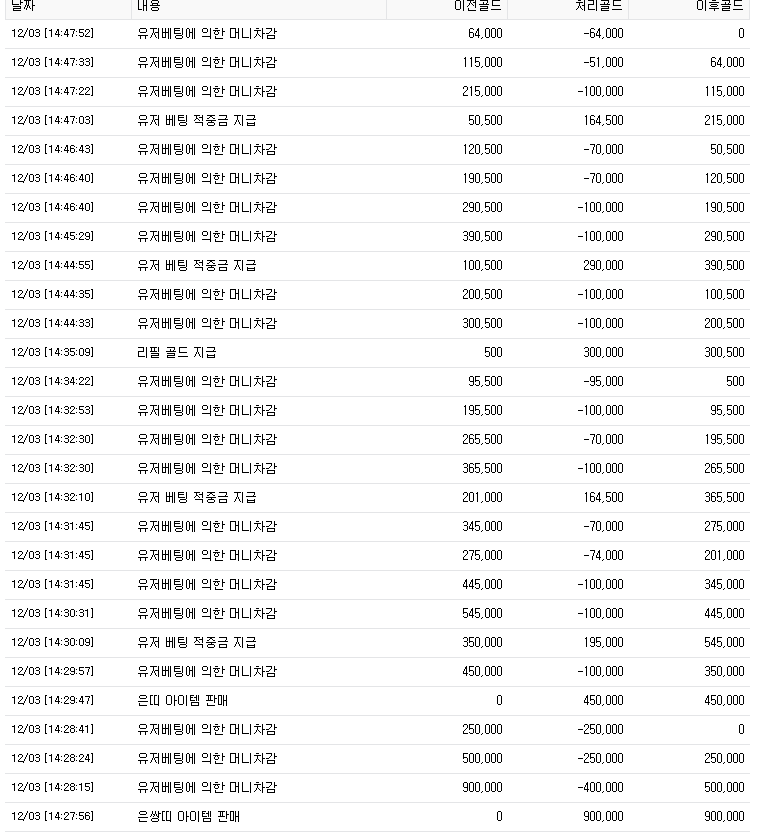Click the 은따 아이템 판매 entry
Viewport: 758px width, 836px height.
pos(182,700)
